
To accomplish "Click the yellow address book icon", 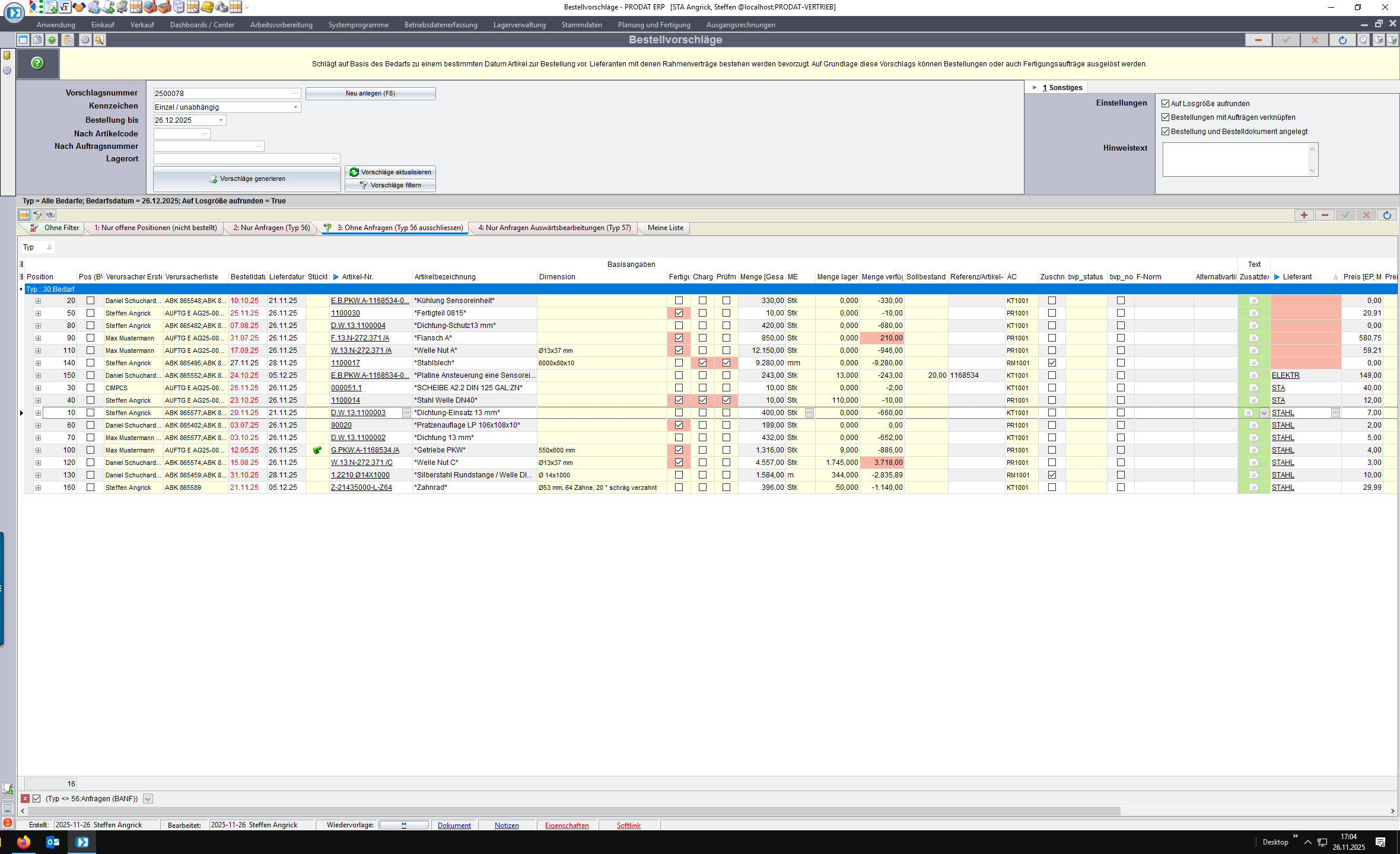I will tap(206, 7).
